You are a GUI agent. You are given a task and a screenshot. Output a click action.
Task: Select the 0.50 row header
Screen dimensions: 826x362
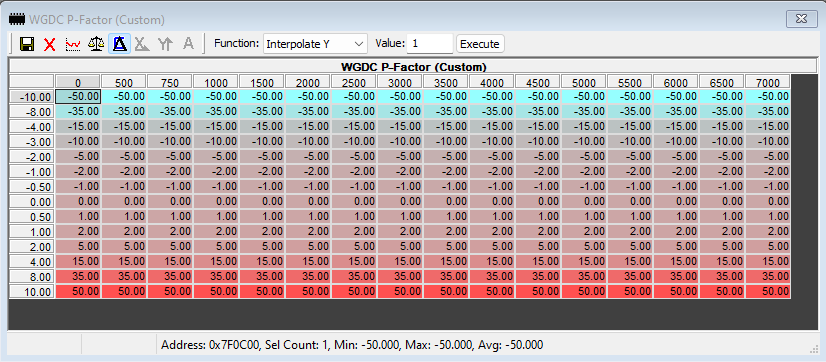(32, 217)
